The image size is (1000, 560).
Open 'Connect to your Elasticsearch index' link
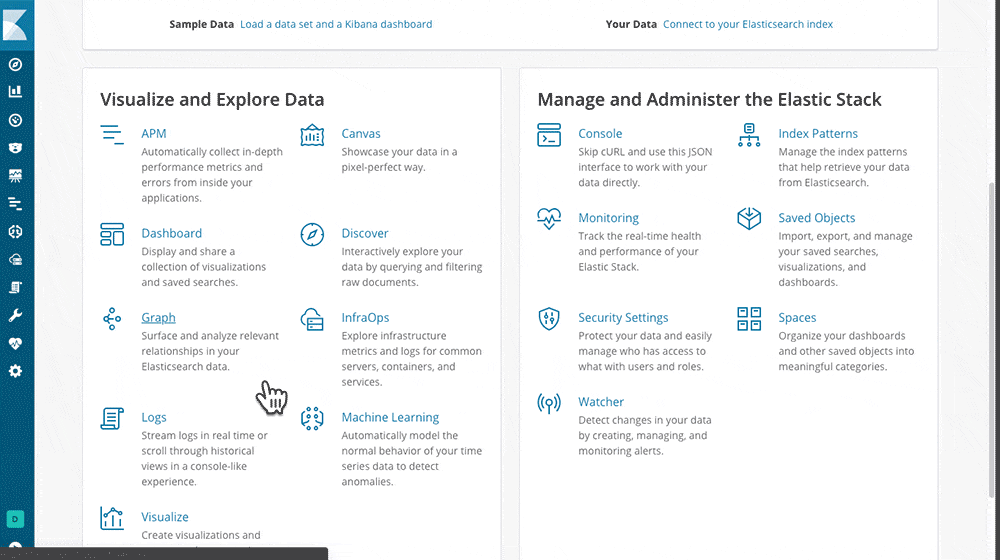pyautogui.click(x=748, y=24)
